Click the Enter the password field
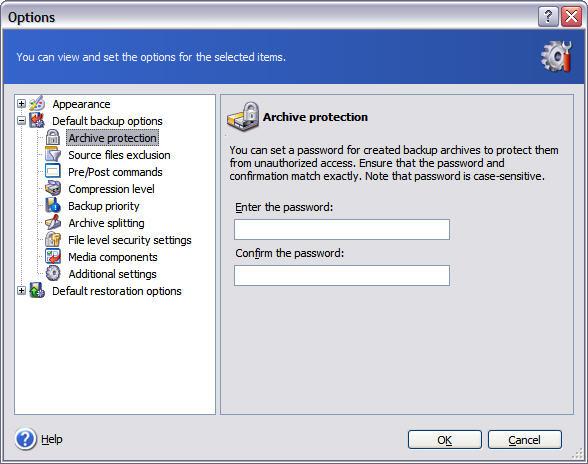 coord(342,230)
